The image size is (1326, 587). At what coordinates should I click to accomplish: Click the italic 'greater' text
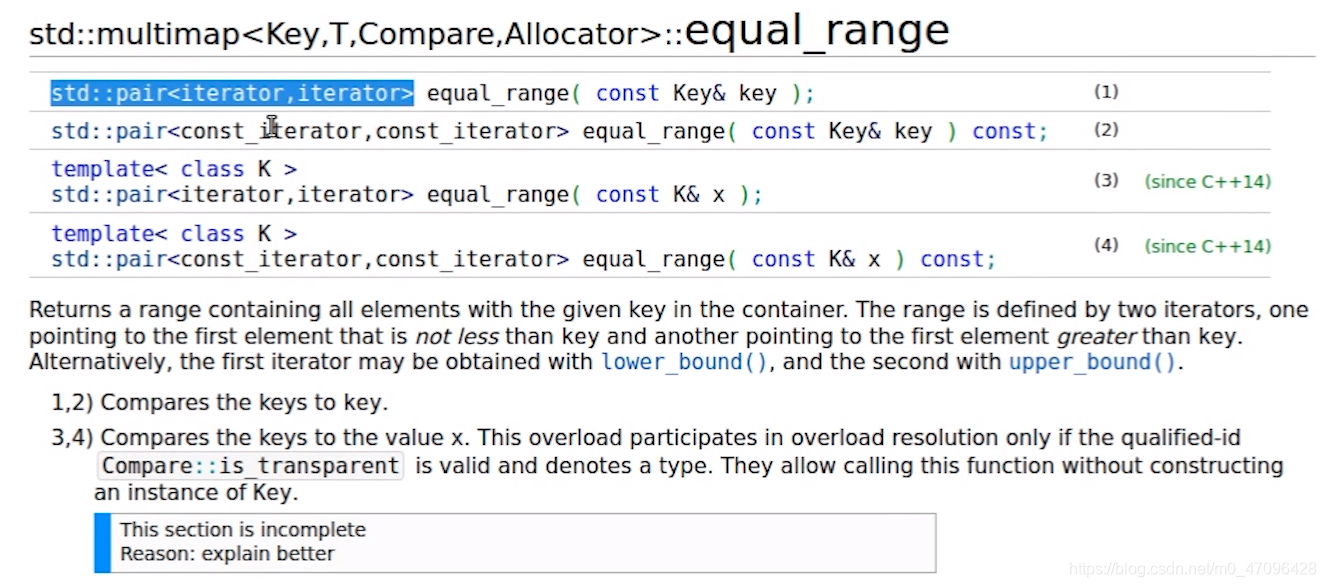coord(1096,336)
